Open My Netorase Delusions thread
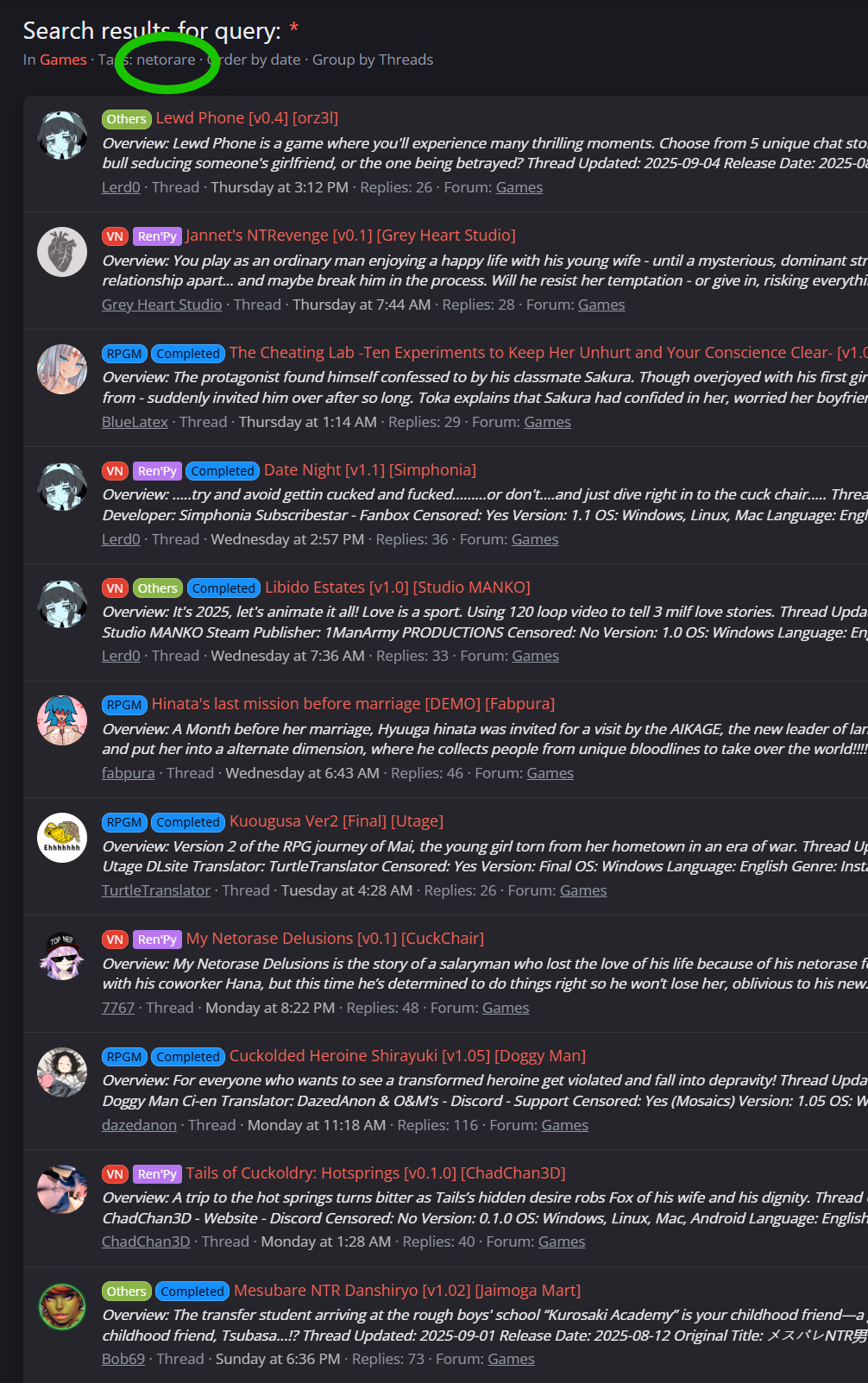 [335, 939]
